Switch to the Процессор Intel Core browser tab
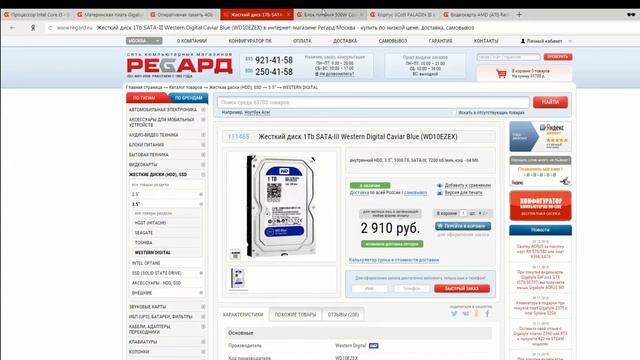 point(37,15)
